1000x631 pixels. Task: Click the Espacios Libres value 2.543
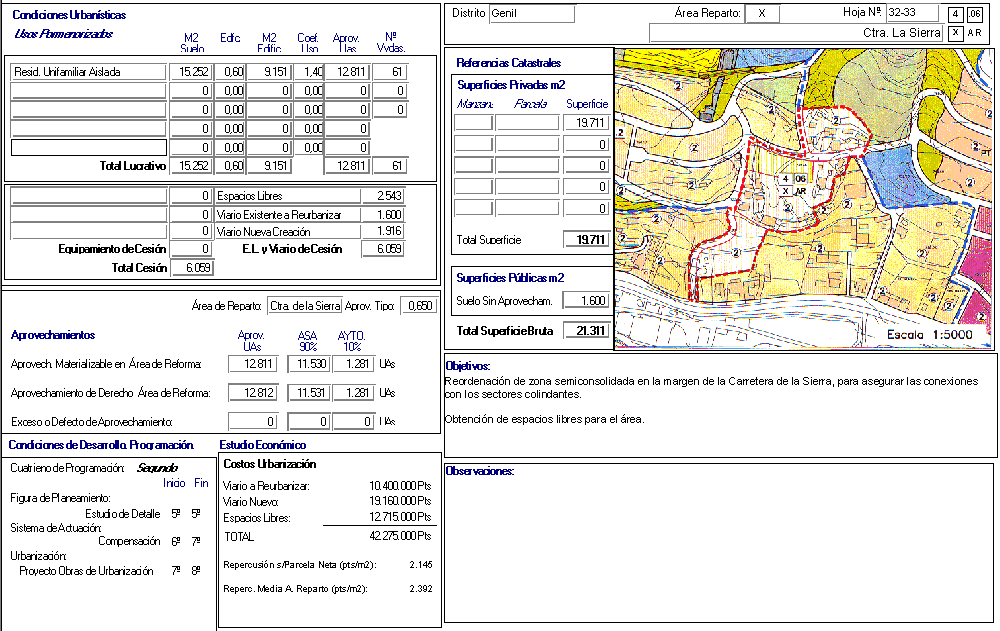pyautogui.click(x=383, y=196)
